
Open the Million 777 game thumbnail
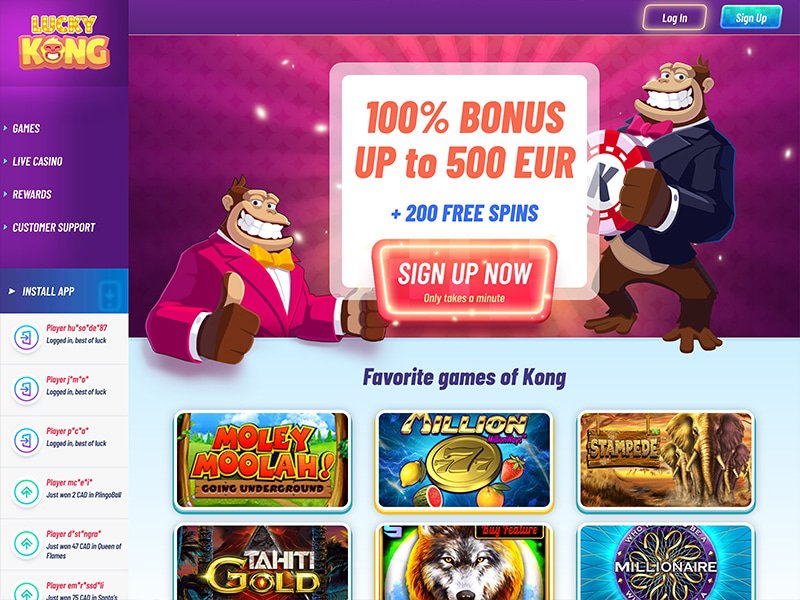click(464, 461)
